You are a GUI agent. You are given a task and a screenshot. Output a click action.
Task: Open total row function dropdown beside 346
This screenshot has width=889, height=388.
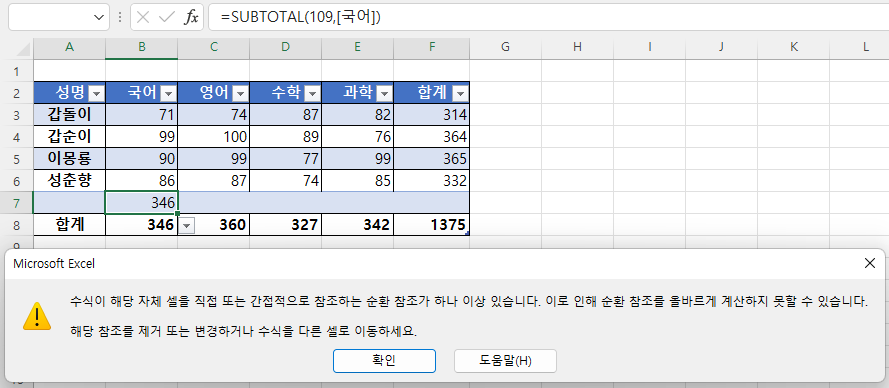(187, 226)
